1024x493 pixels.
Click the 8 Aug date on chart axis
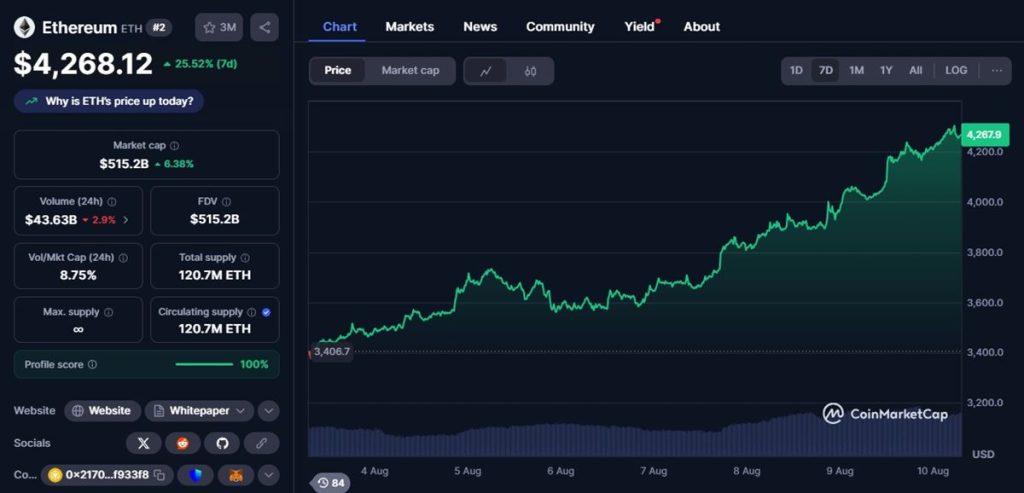[x=746, y=470]
